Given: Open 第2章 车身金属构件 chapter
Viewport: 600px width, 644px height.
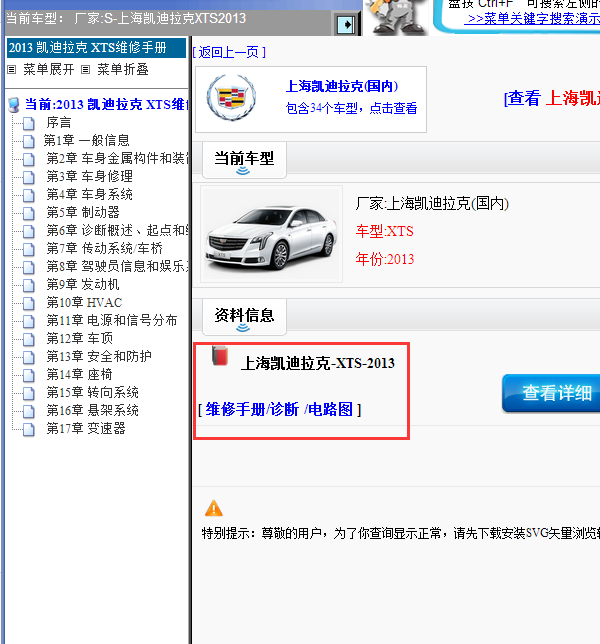Looking at the screenshot, I should click(x=117, y=159).
